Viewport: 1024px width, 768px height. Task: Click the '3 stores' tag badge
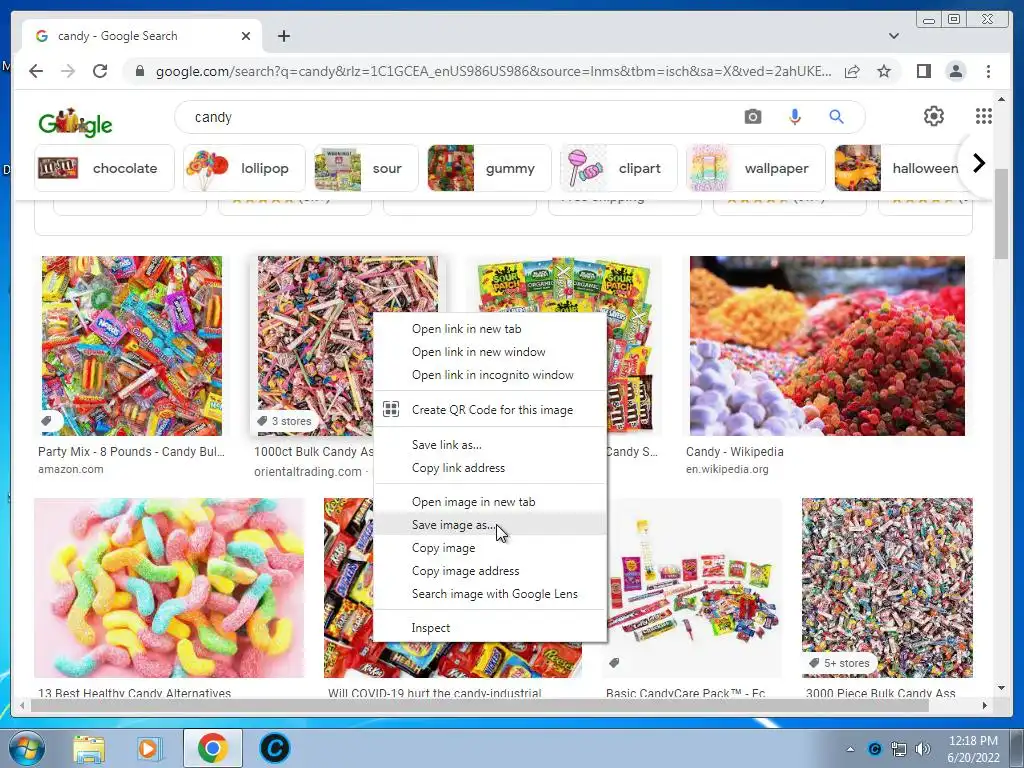click(284, 421)
